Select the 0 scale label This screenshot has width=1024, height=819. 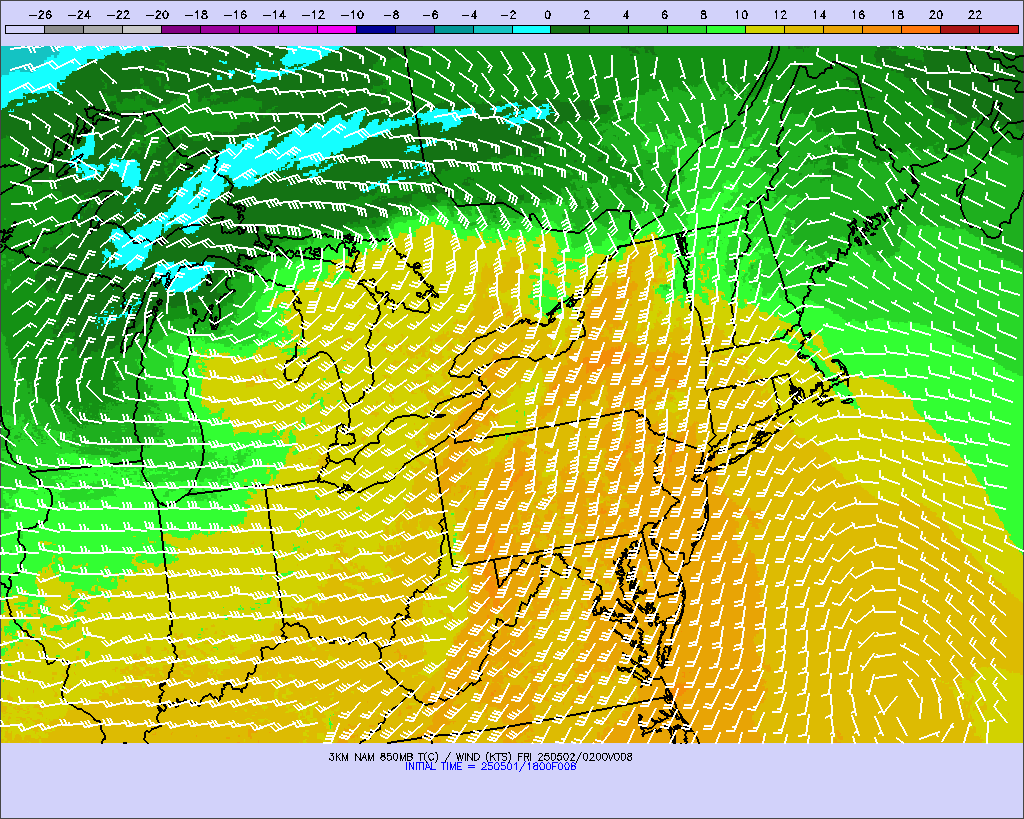(547, 14)
